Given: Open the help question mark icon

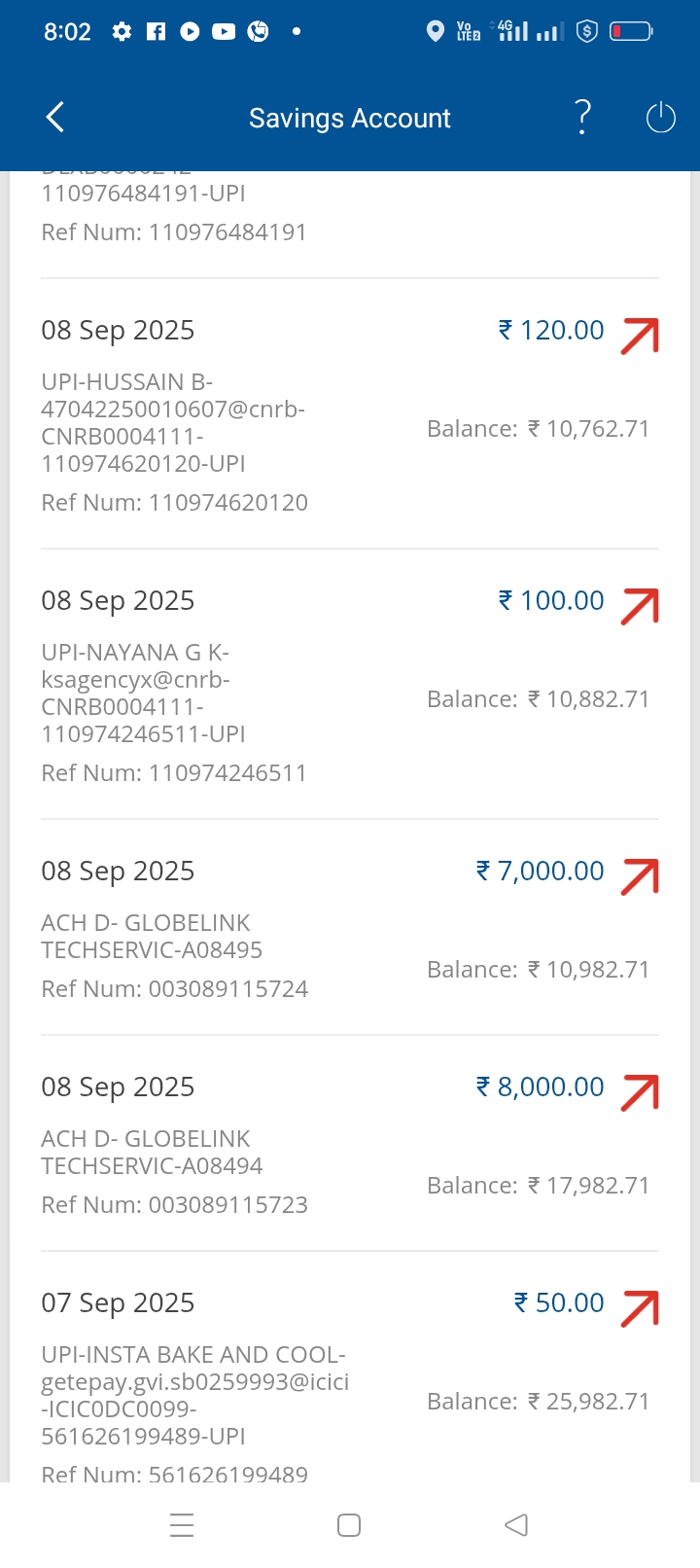Looking at the screenshot, I should (581, 118).
